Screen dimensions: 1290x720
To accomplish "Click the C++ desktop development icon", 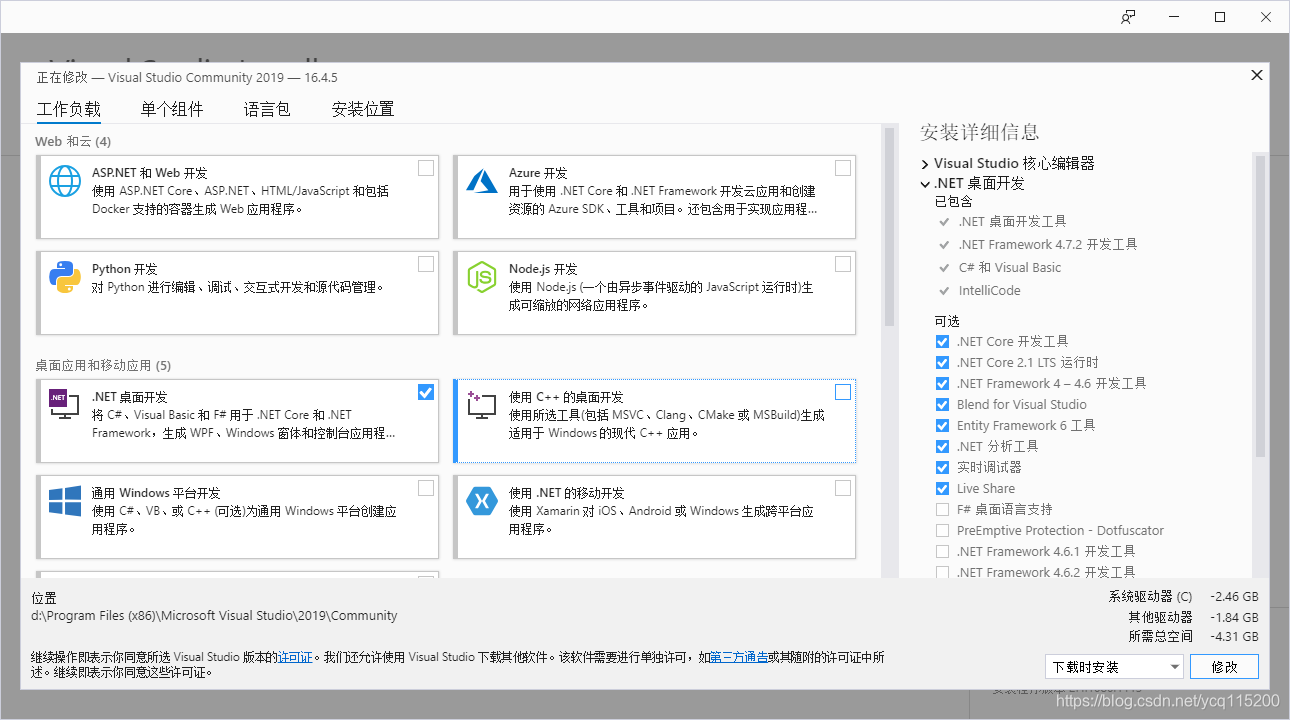I will [482, 404].
